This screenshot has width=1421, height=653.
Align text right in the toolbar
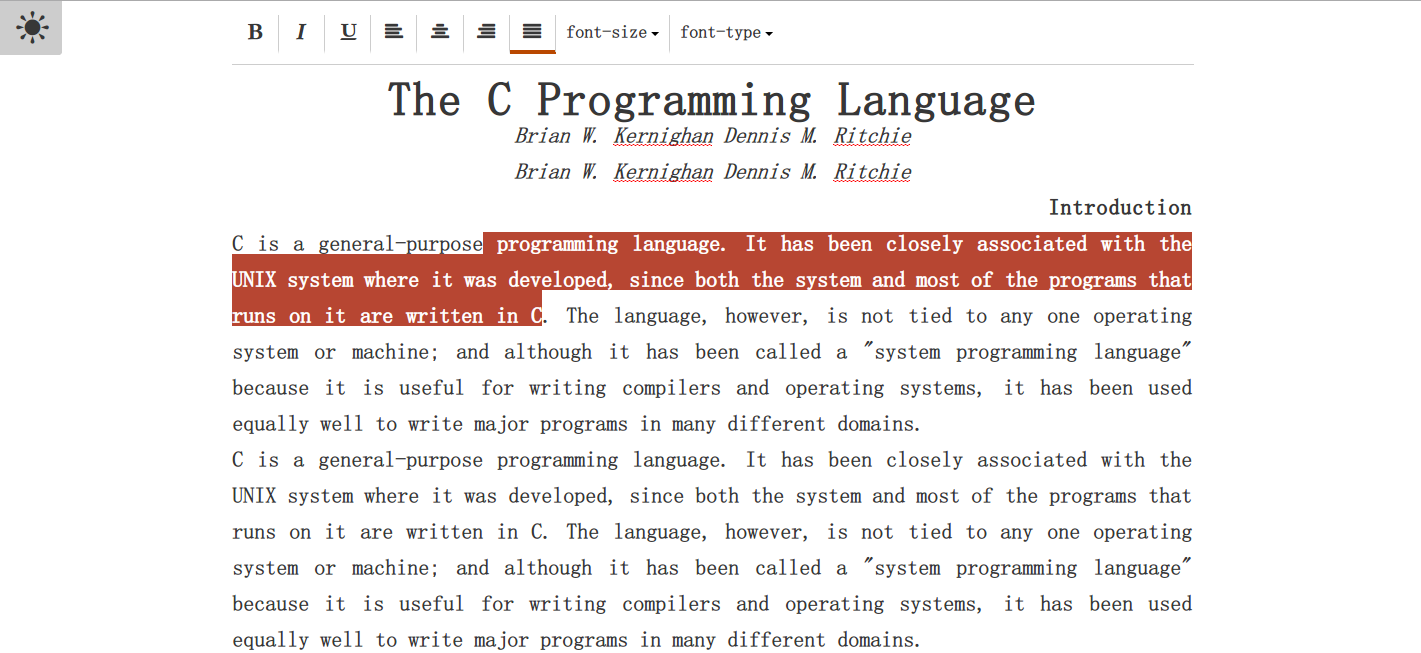coord(486,32)
